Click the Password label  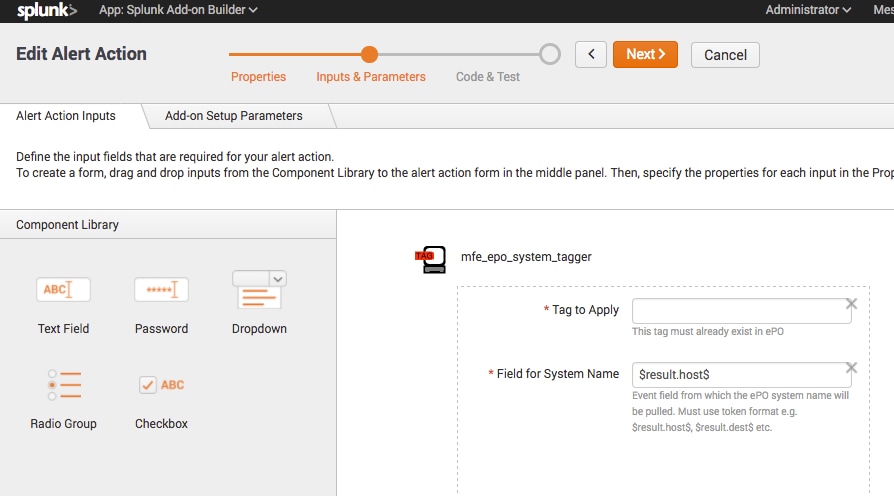tap(161, 328)
